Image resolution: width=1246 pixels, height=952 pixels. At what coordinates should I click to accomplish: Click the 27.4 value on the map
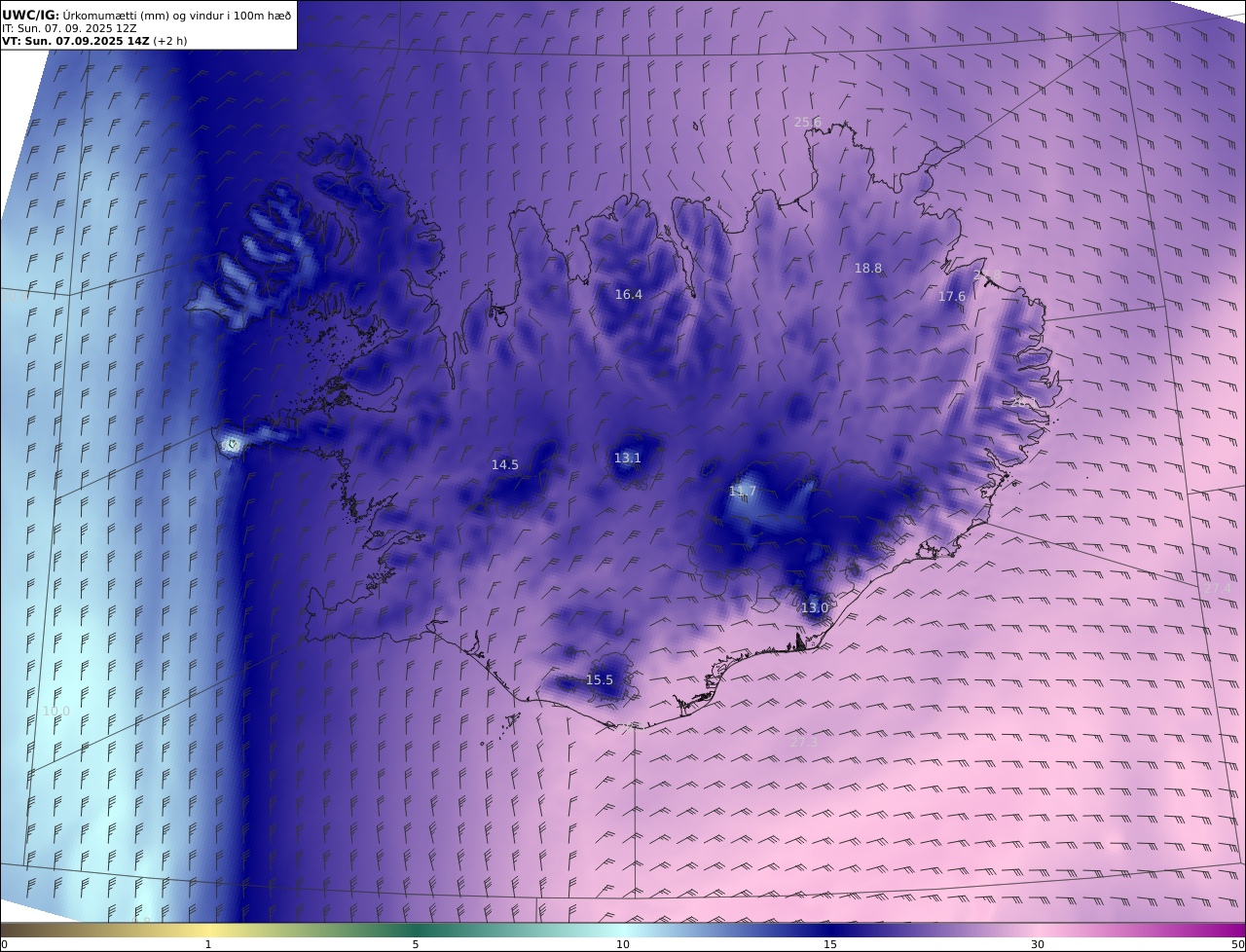(x=1218, y=588)
